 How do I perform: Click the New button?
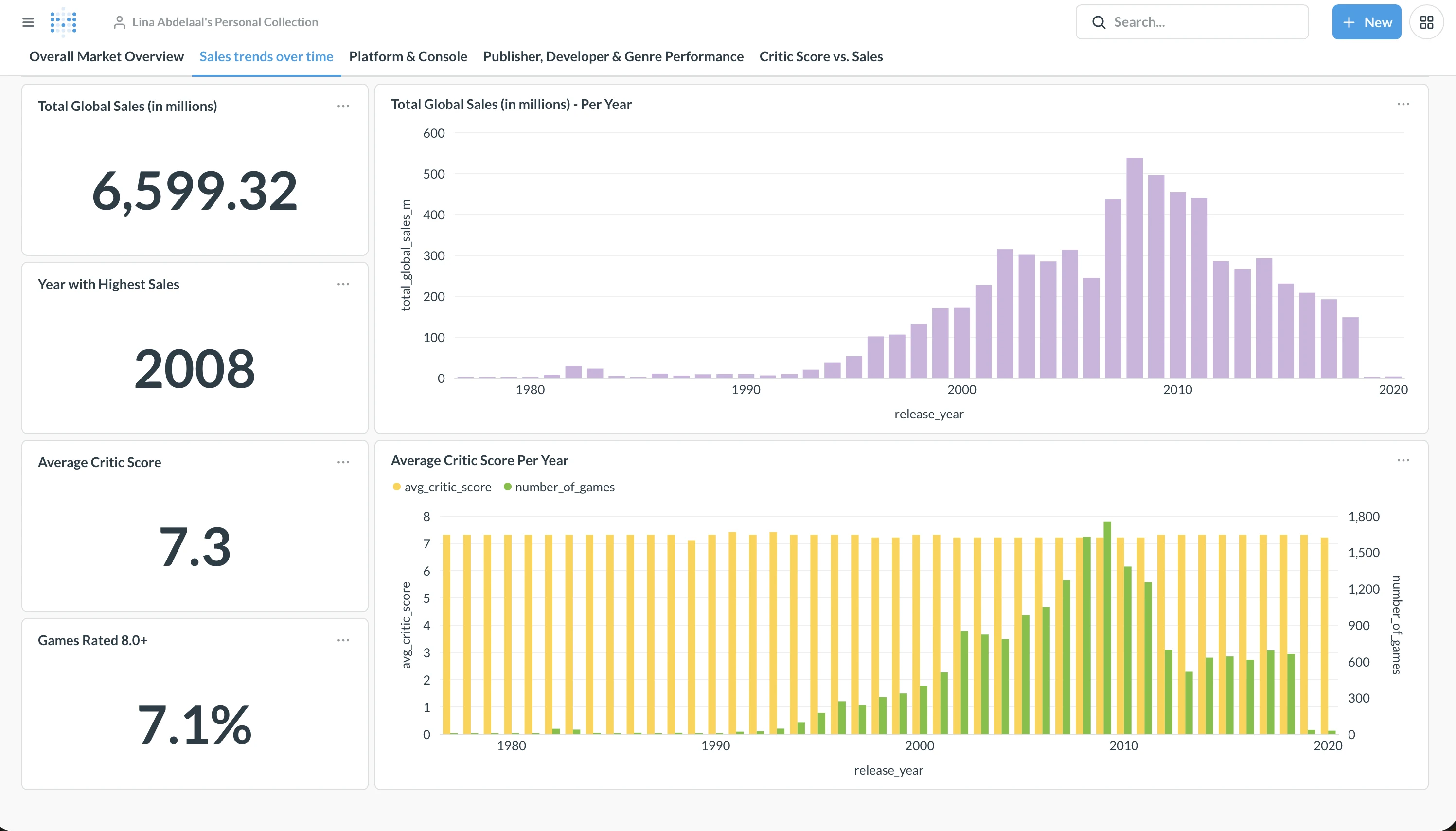[x=1366, y=22]
